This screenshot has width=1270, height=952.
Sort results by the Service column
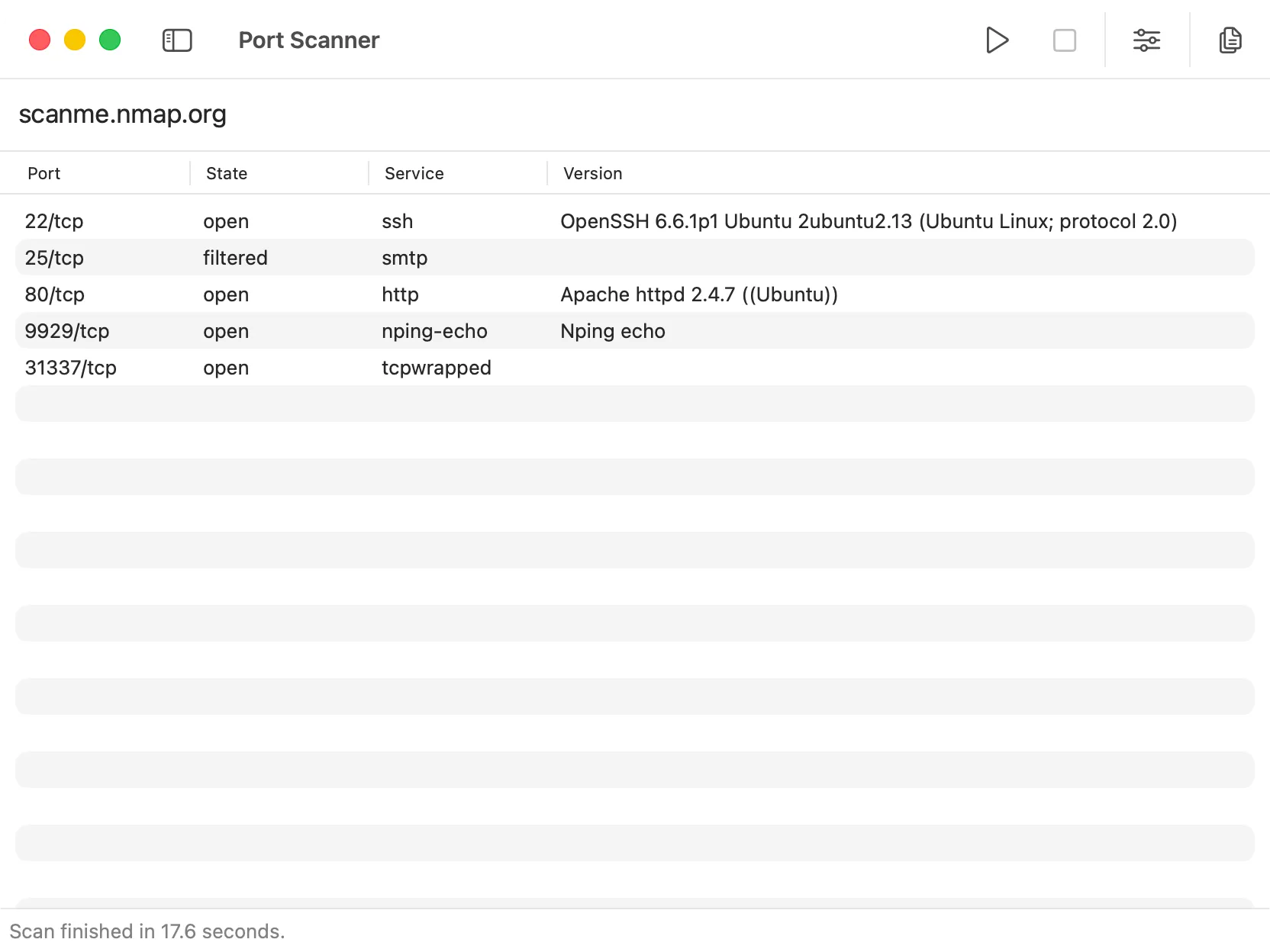coord(414,173)
